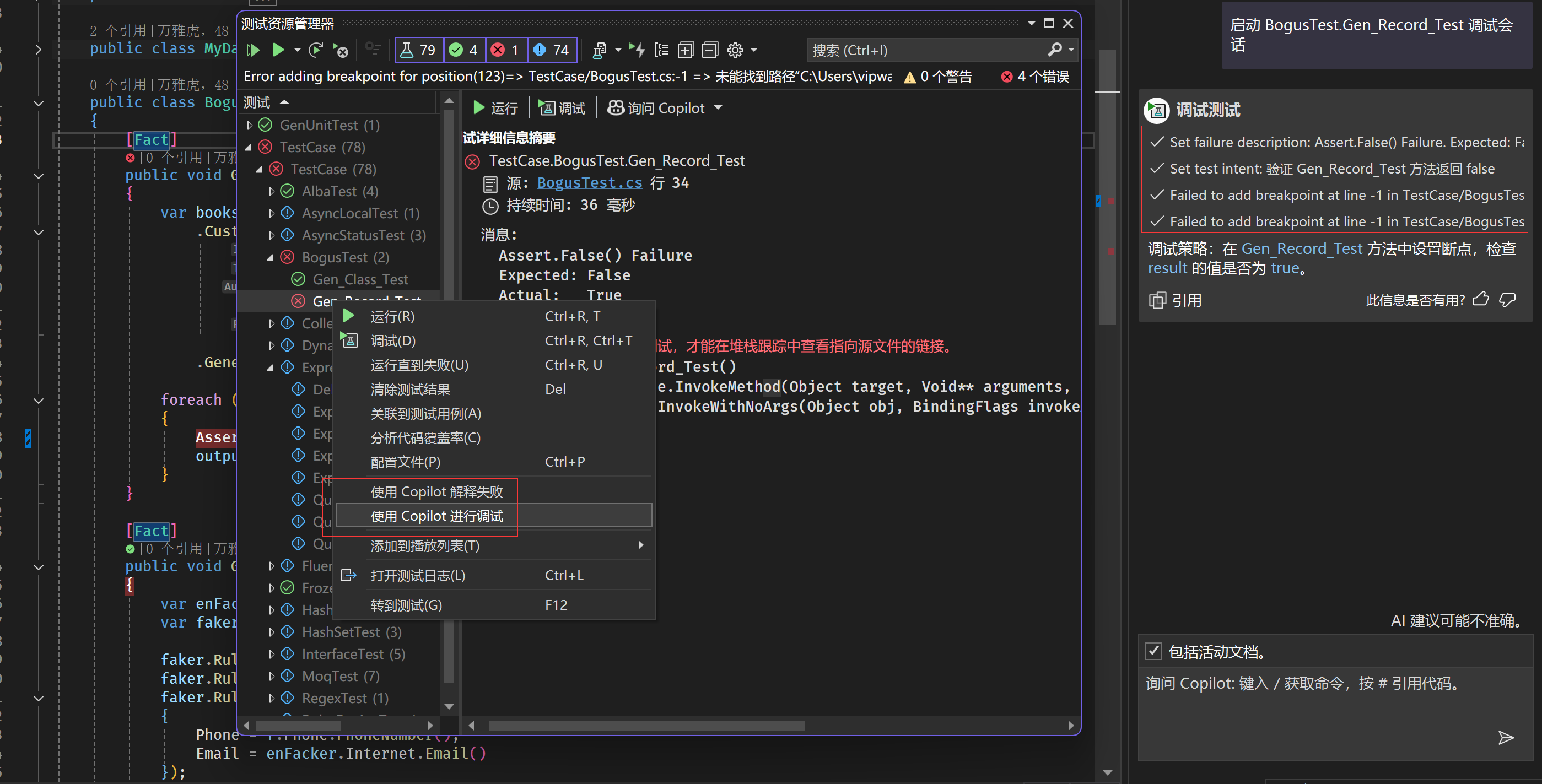
Task: Toggle the failed tests filter showing 1
Action: tap(506, 50)
